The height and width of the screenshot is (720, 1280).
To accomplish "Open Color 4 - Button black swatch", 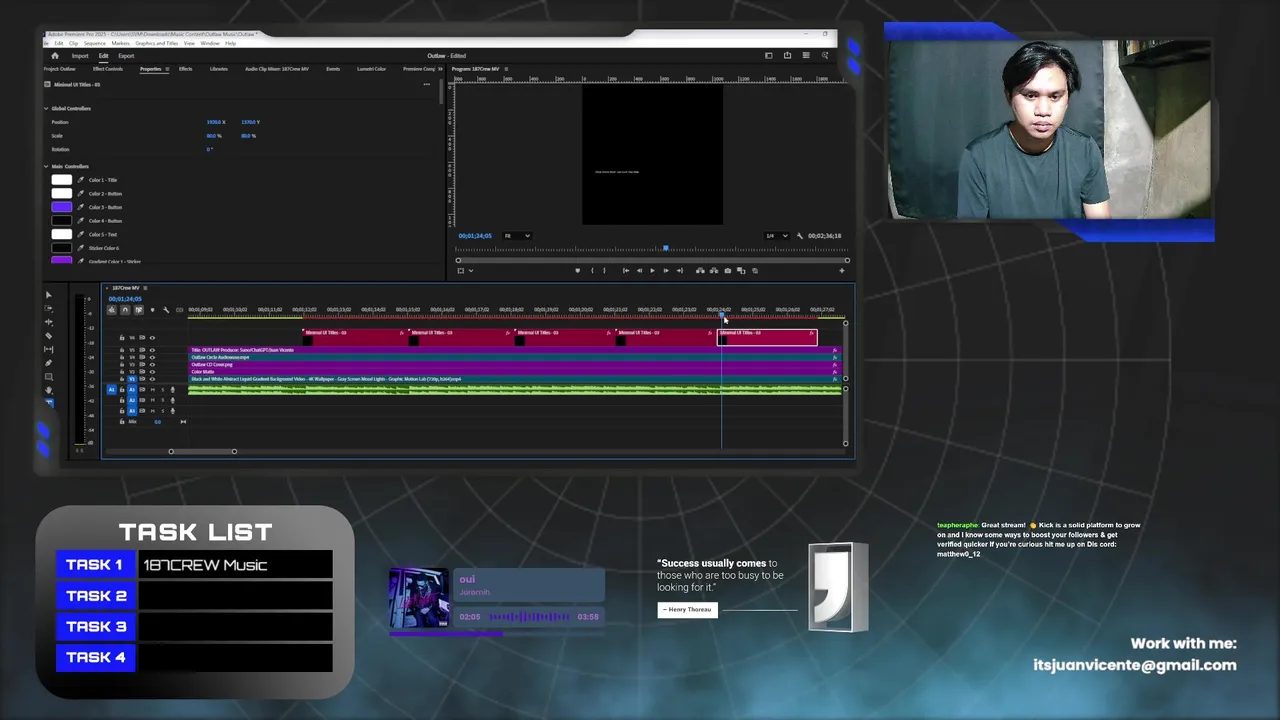I will [61, 221].
